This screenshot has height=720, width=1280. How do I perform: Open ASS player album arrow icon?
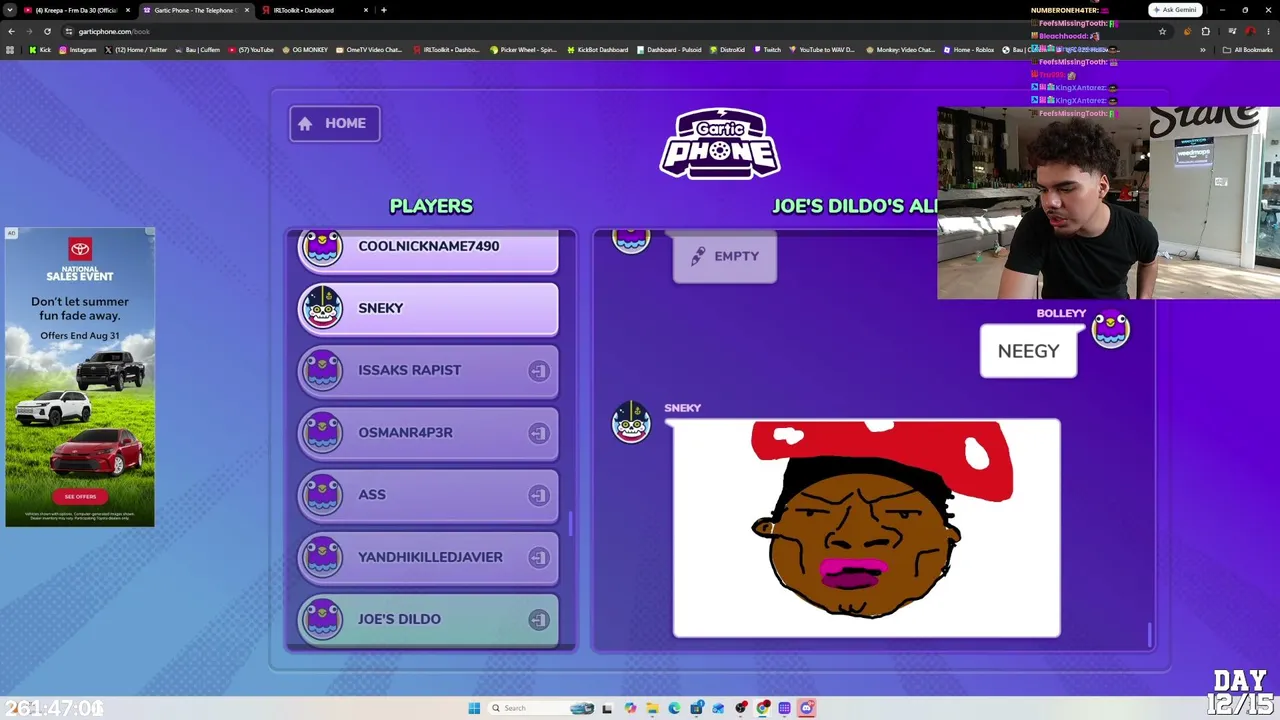click(x=539, y=495)
